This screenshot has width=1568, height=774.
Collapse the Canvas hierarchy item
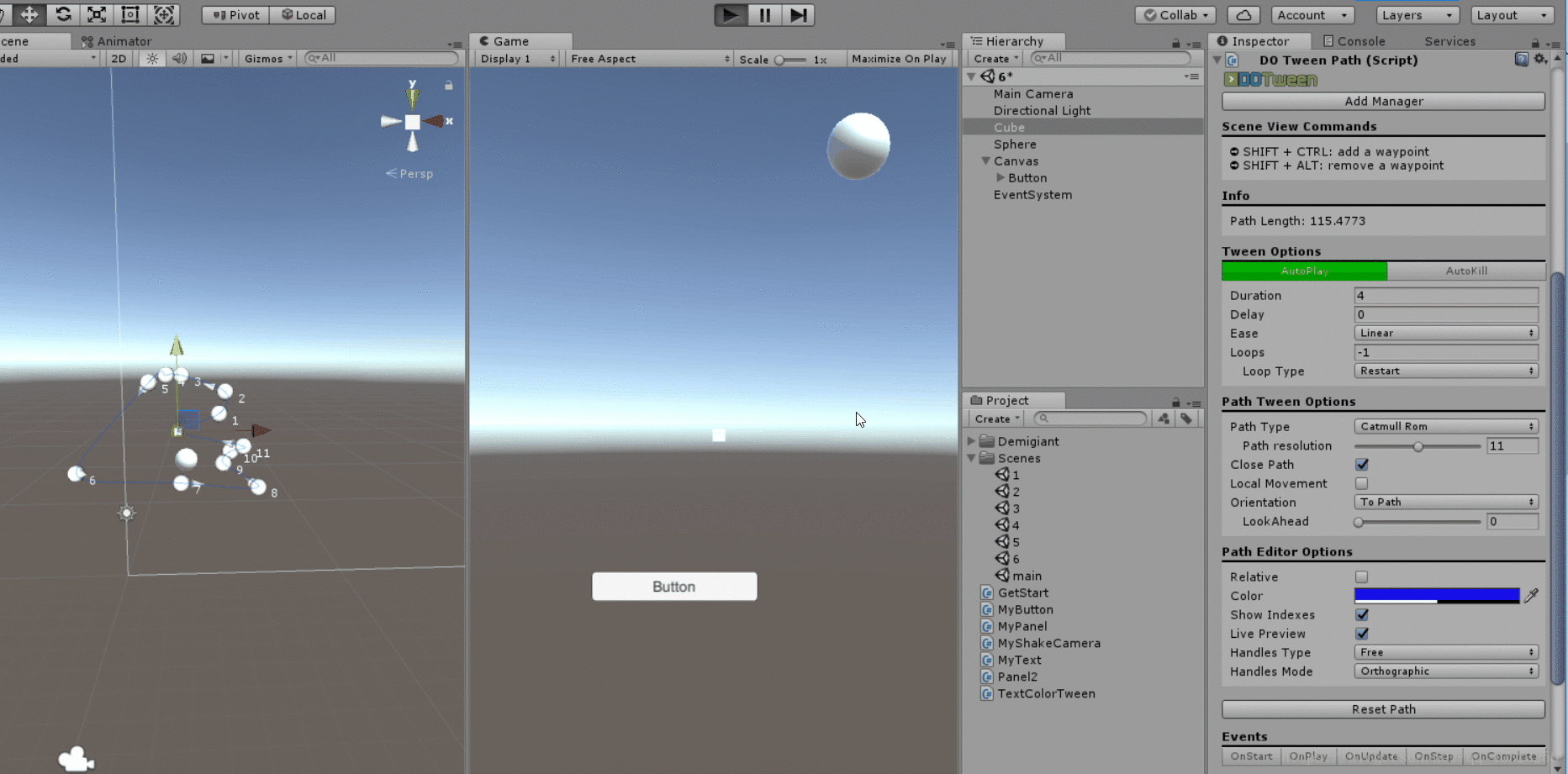coord(985,161)
